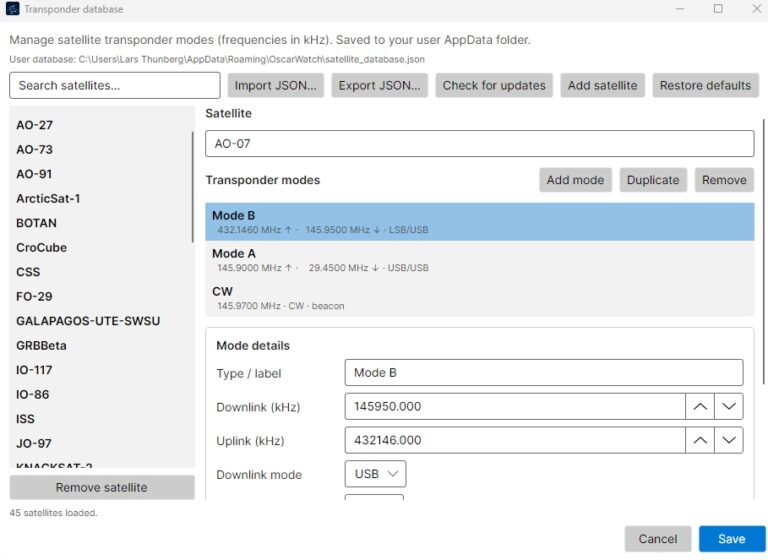
Task: Duplicate the selected transponder mode
Action: tap(653, 180)
